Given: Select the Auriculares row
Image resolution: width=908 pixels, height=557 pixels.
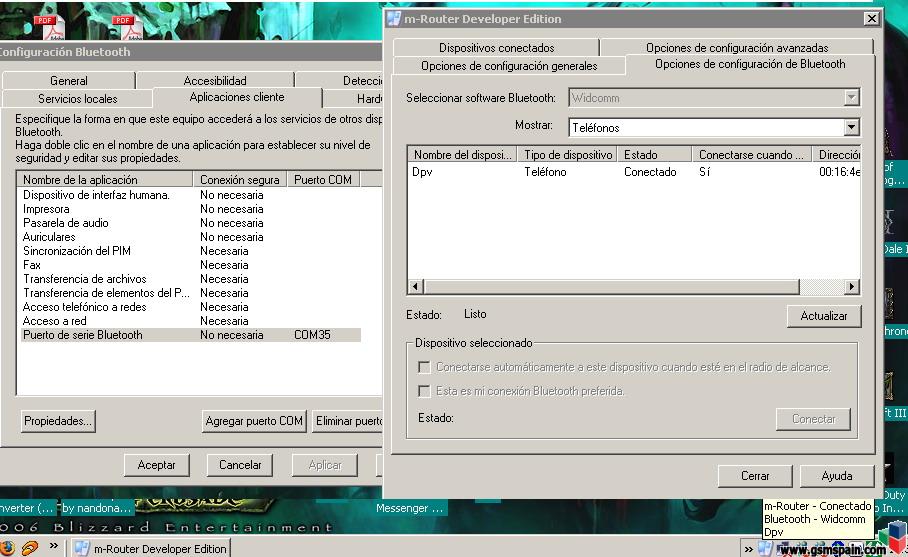Looking at the screenshot, I should click(191, 237).
